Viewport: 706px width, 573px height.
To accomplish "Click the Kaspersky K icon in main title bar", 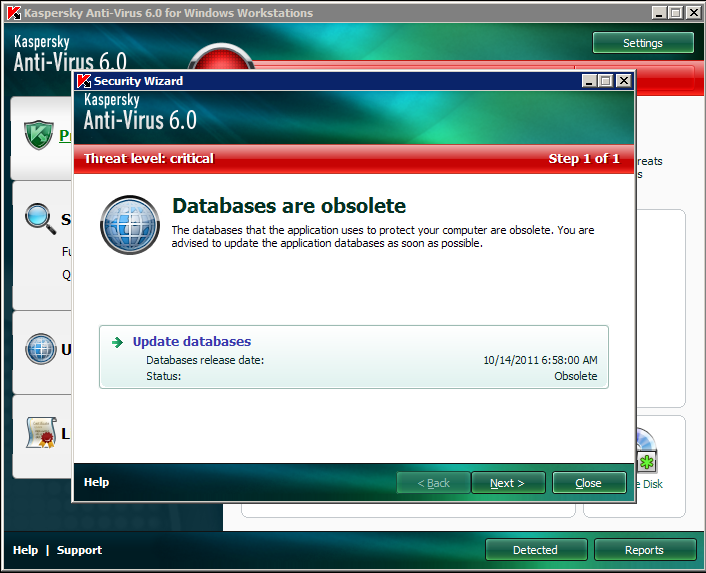I will point(14,13).
